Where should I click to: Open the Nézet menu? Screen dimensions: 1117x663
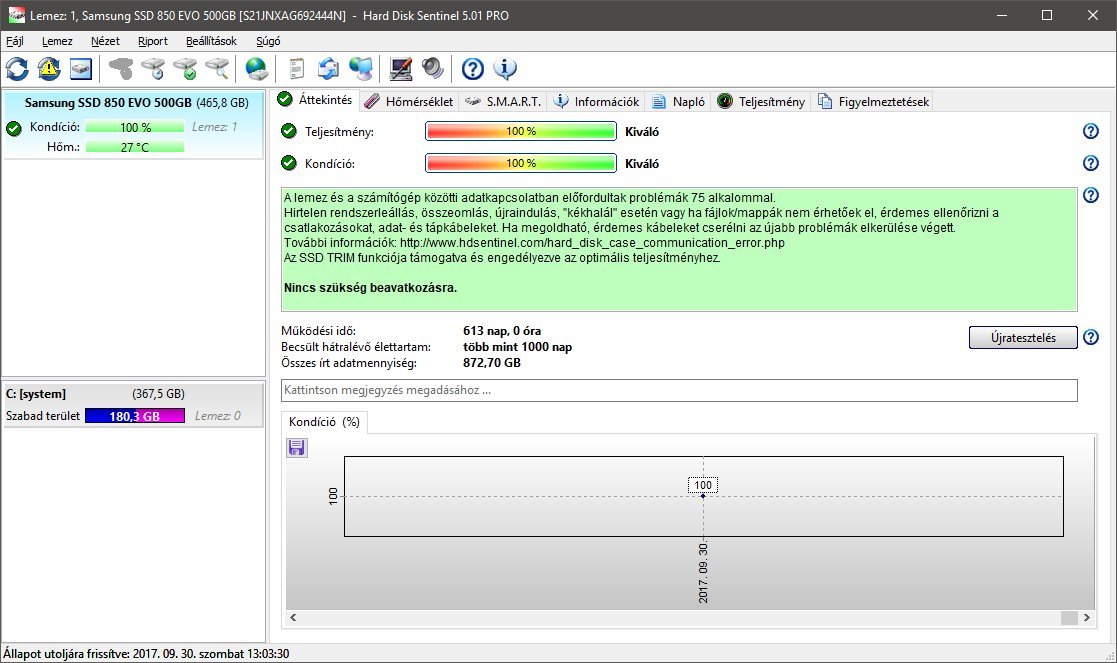pos(105,41)
